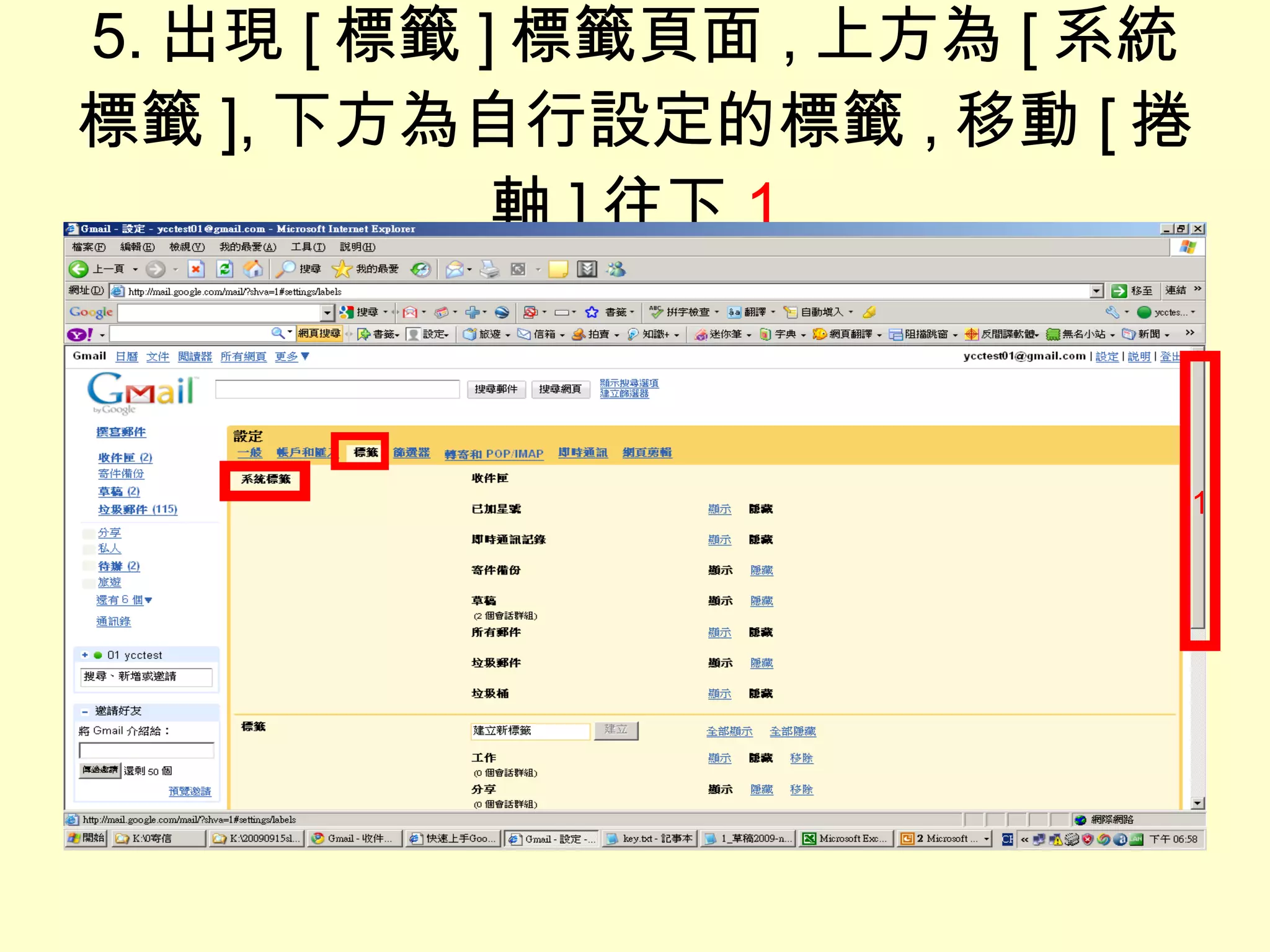
Task: Show the 已加星號 system label
Action: [x=720, y=509]
